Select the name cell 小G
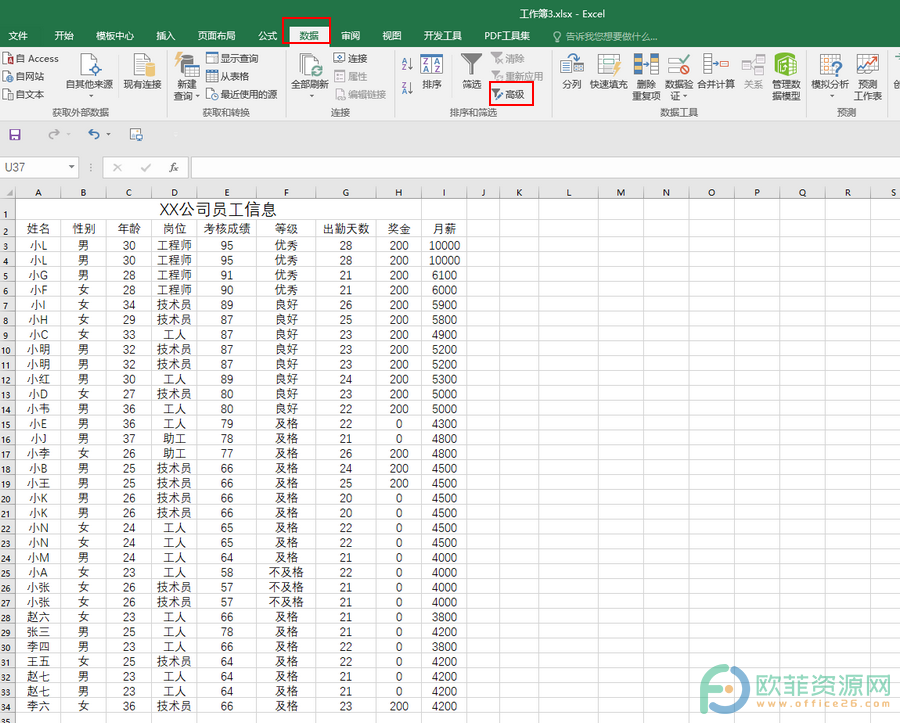Screen dimensions: 900x723 (x=38, y=275)
